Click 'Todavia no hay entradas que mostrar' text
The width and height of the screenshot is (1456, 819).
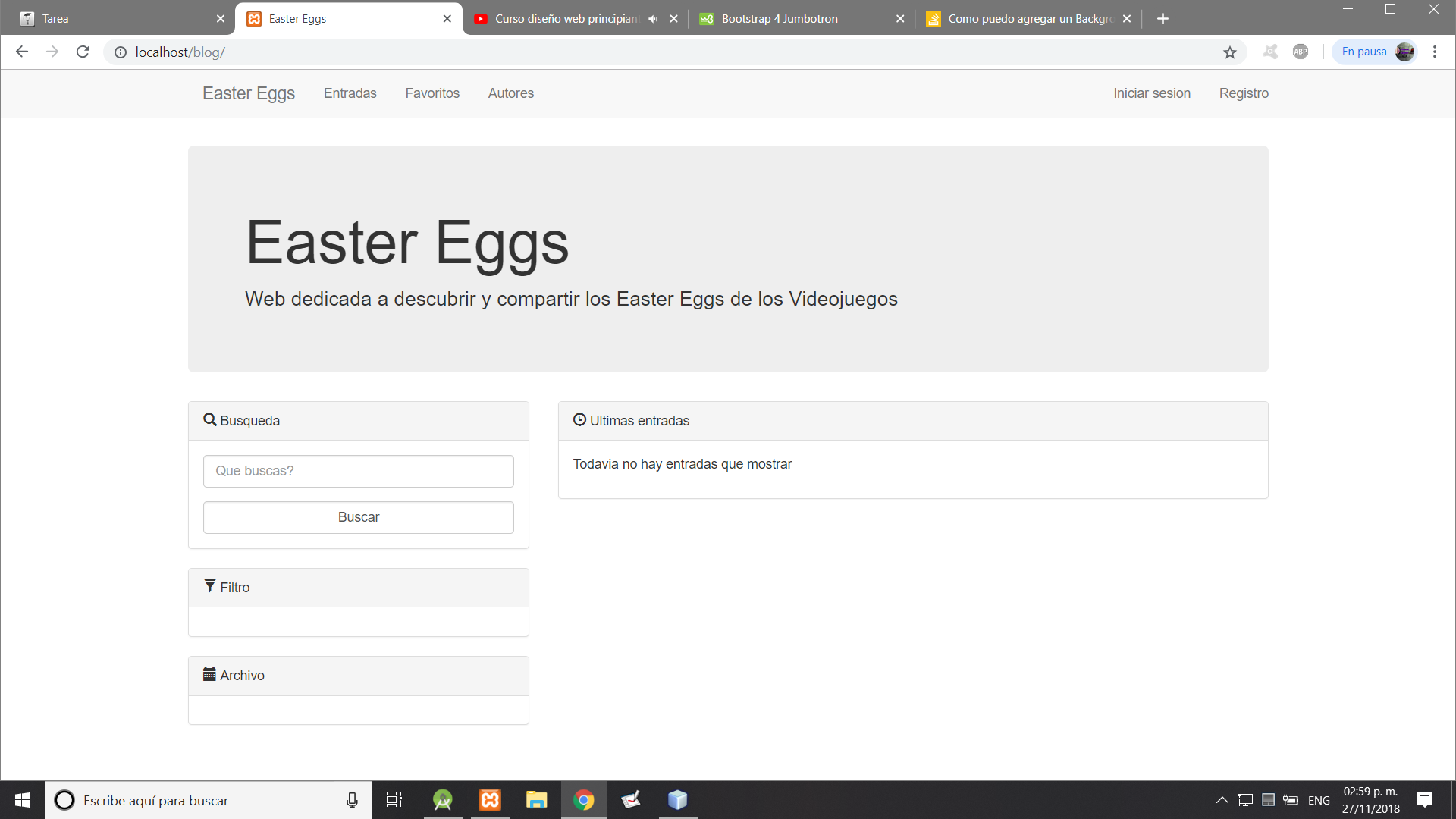pos(682,464)
